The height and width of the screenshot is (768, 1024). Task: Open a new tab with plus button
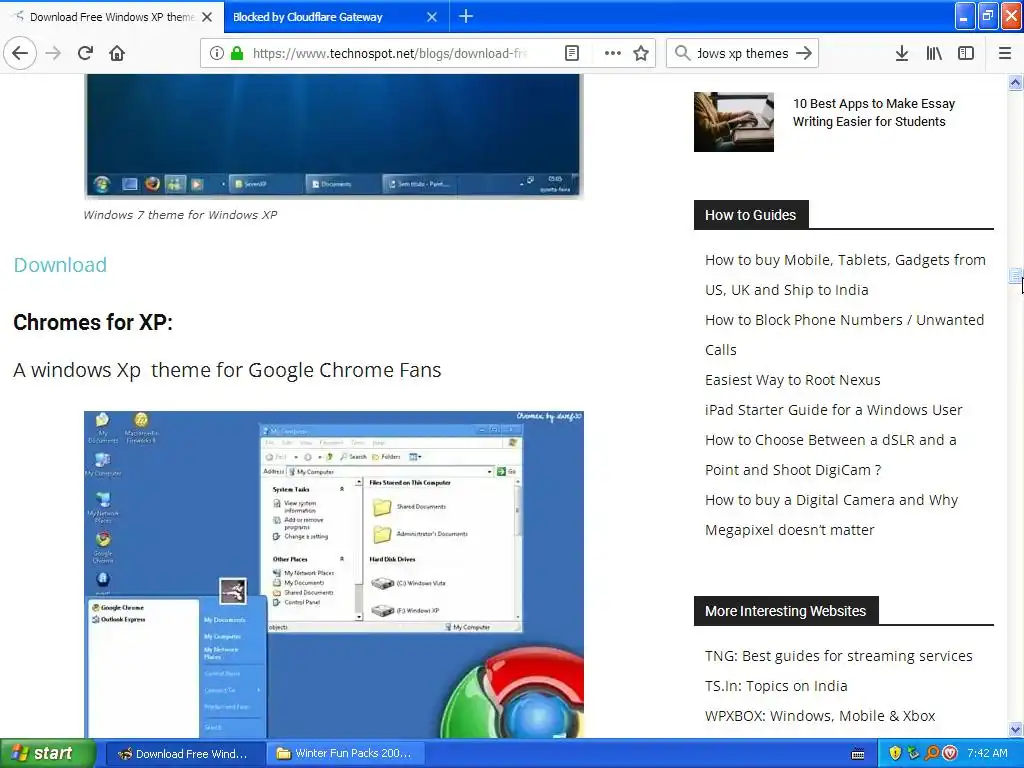pos(466,16)
